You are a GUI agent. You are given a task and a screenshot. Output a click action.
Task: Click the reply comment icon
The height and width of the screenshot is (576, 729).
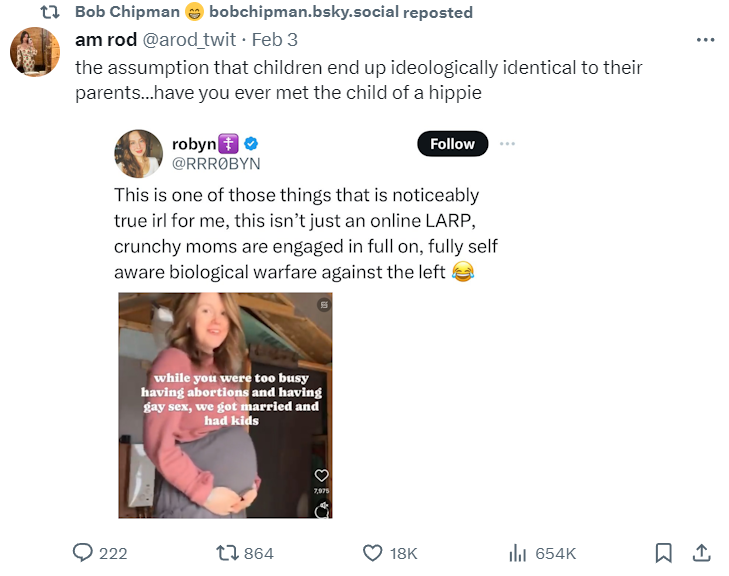click(x=84, y=553)
